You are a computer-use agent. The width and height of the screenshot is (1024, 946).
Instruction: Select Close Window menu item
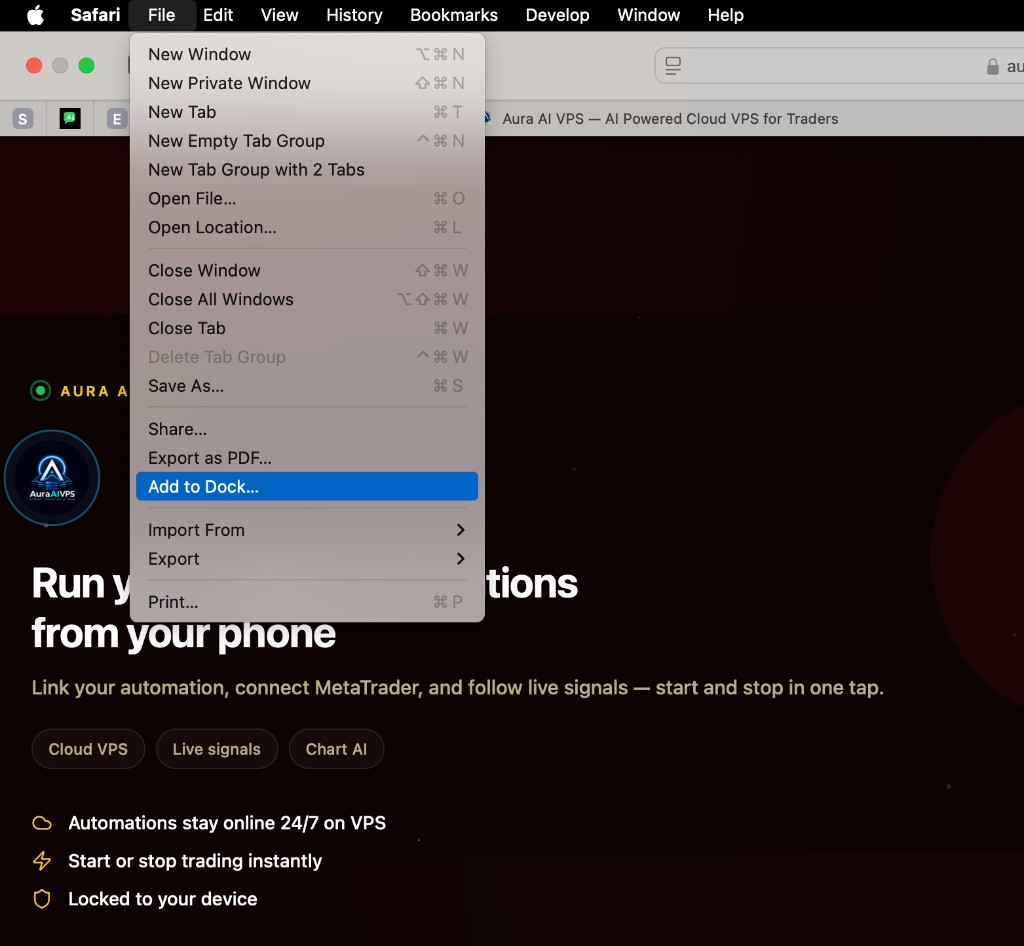(x=307, y=270)
